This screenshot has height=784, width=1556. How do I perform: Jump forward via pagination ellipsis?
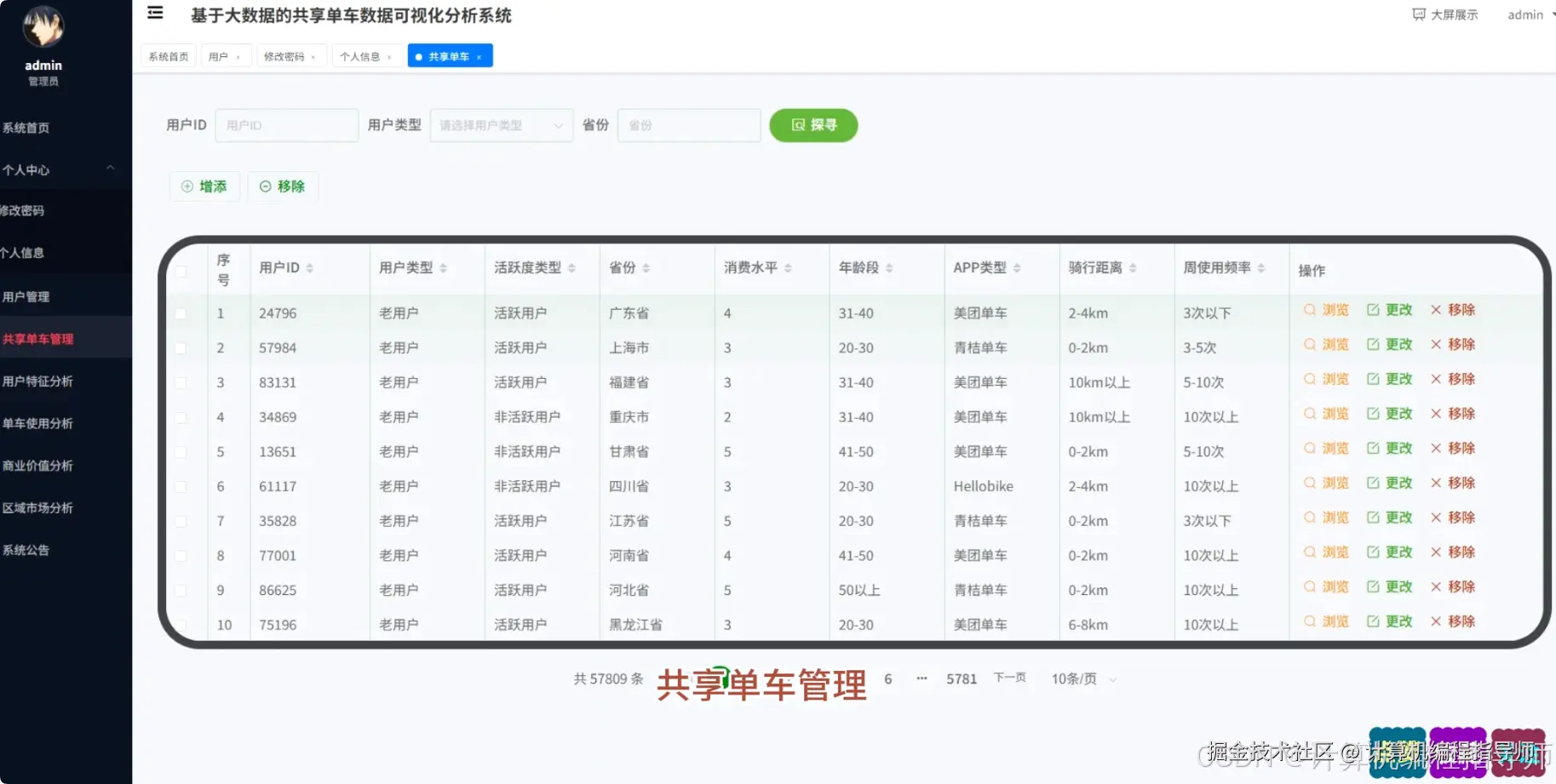coord(922,678)
